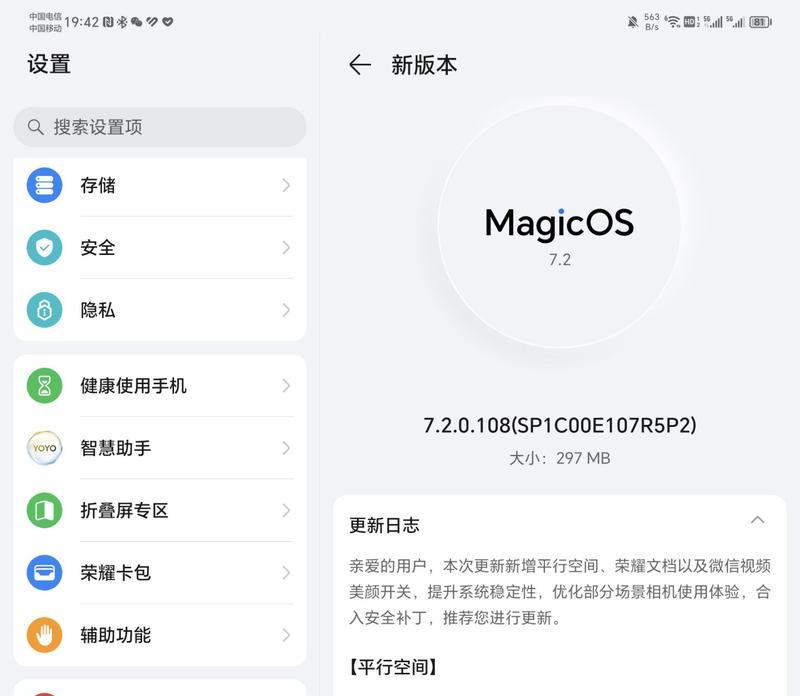
Task: Tap the NFC status icon
Action: coord(108,22)
